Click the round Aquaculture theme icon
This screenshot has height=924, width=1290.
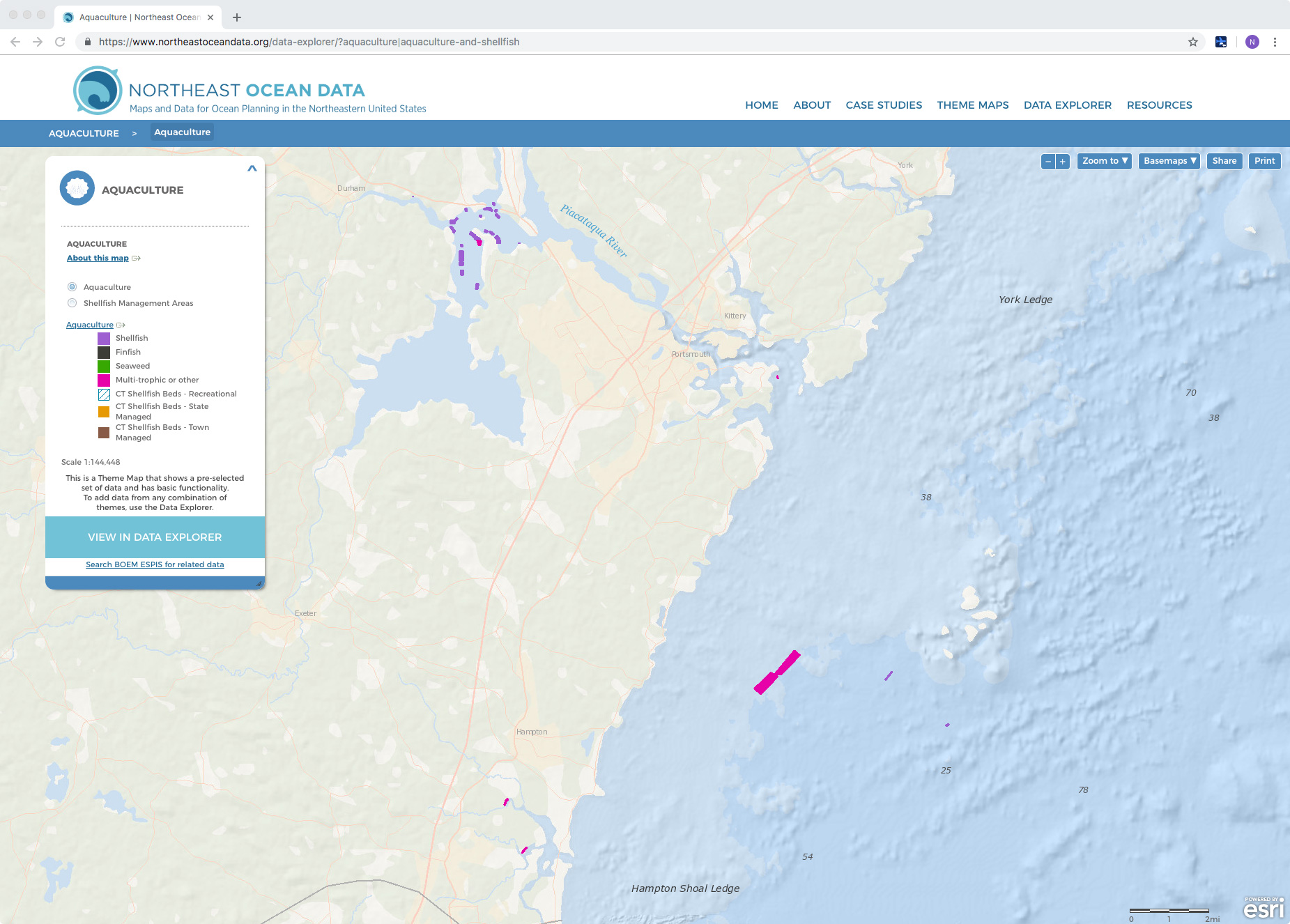coord(77,188)
